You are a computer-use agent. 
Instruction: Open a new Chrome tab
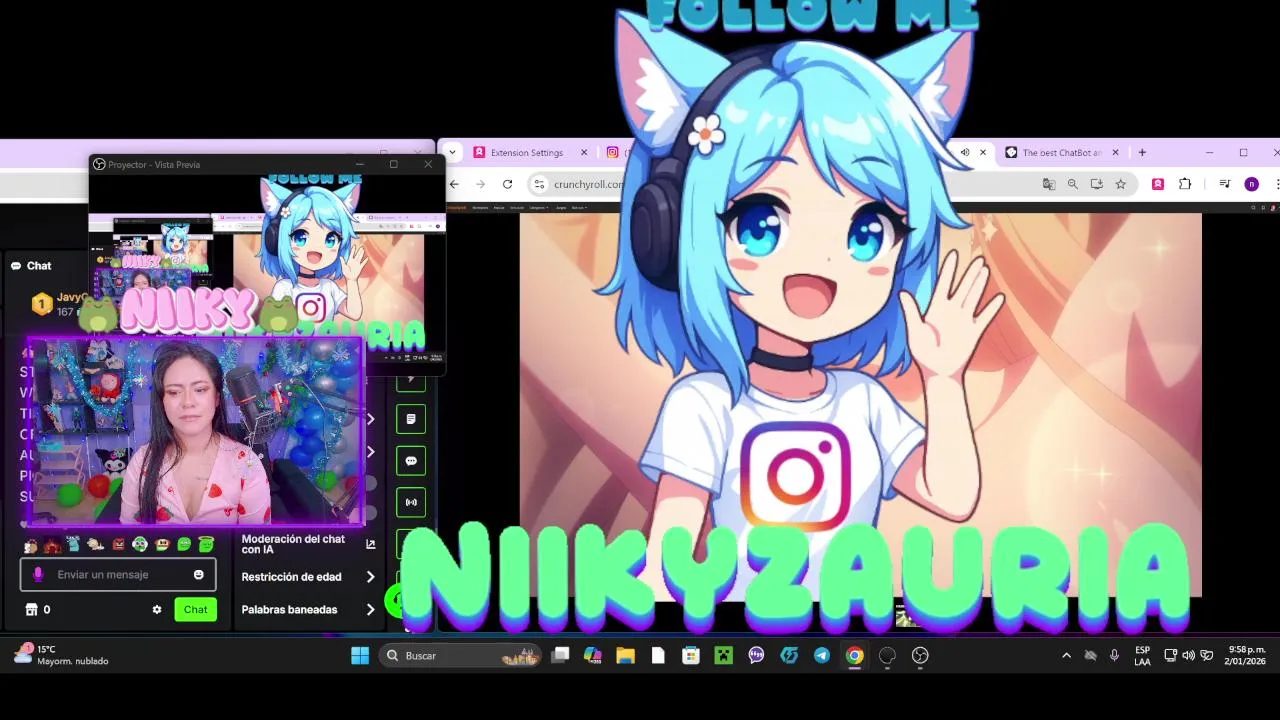pyautogui.click(x=1142, y=153)
